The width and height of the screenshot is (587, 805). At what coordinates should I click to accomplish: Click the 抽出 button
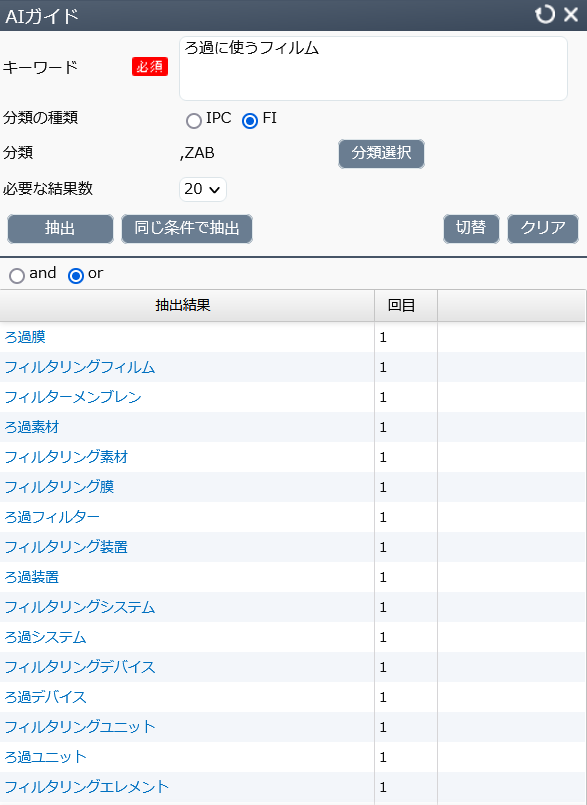(60, 228)
